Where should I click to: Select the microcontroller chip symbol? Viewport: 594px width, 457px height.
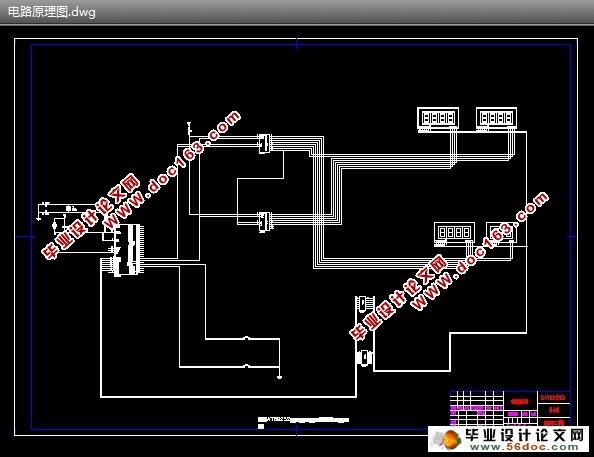(129, 250)
